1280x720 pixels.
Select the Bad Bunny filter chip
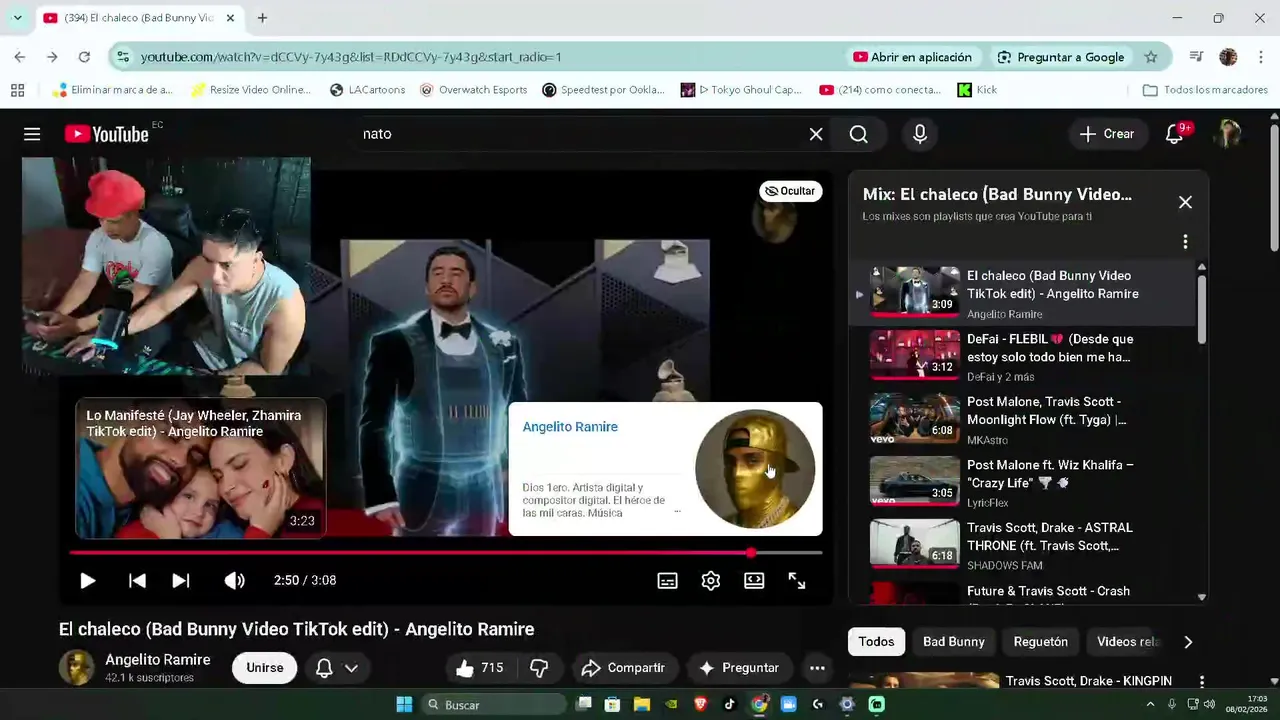[954, 642]
